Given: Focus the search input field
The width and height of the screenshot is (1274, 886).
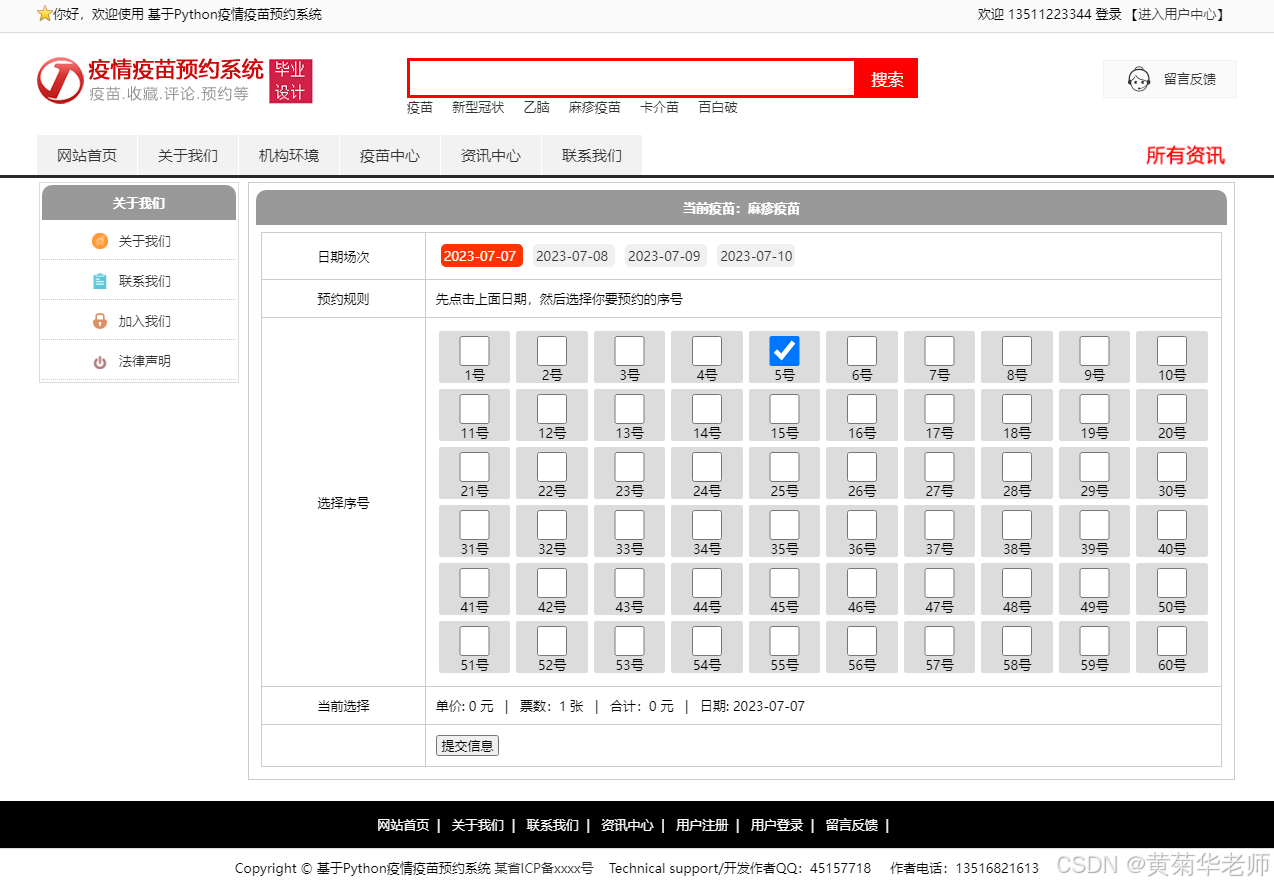Looking at the screenshot, I should [x=632, y=78].
